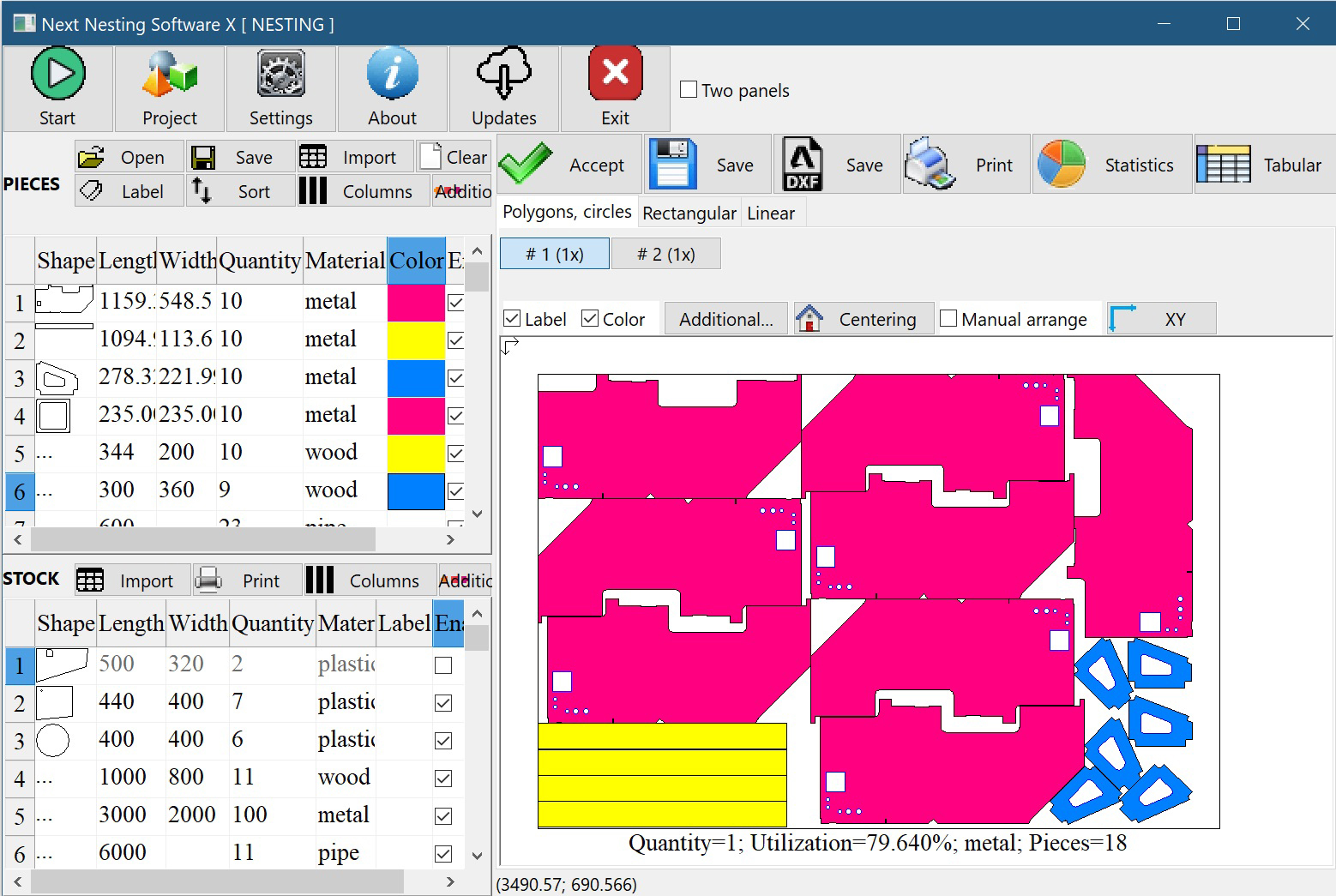
Task: Open Settings with the gear icon
Action: 280,88
